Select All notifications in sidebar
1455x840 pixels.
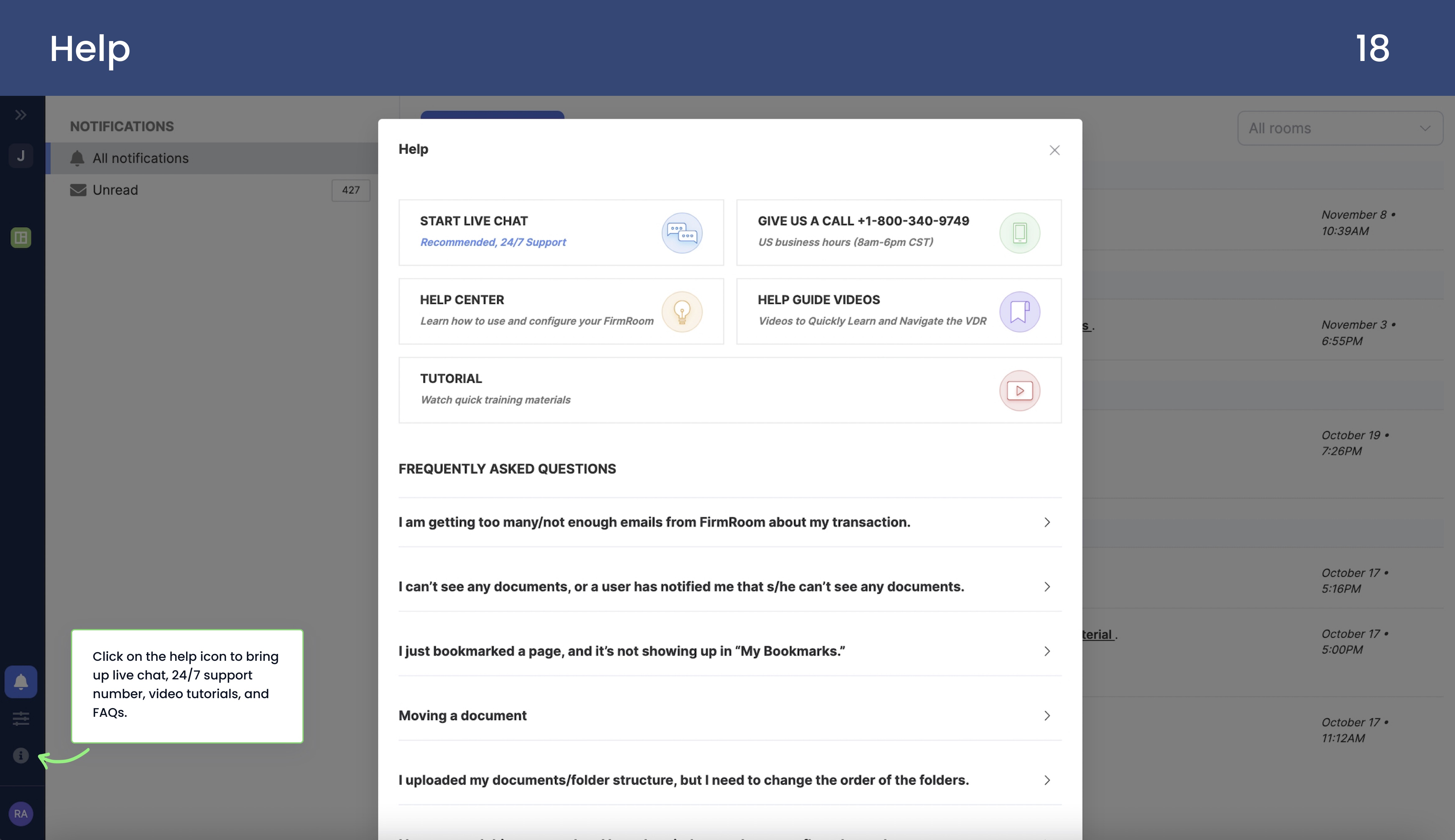point(212,158)
